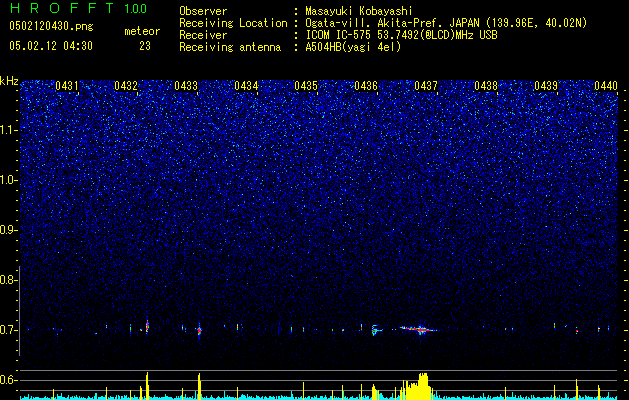Click the Receiver field label
This screenshot has height=400, width=629.
[x=203, y=35]
